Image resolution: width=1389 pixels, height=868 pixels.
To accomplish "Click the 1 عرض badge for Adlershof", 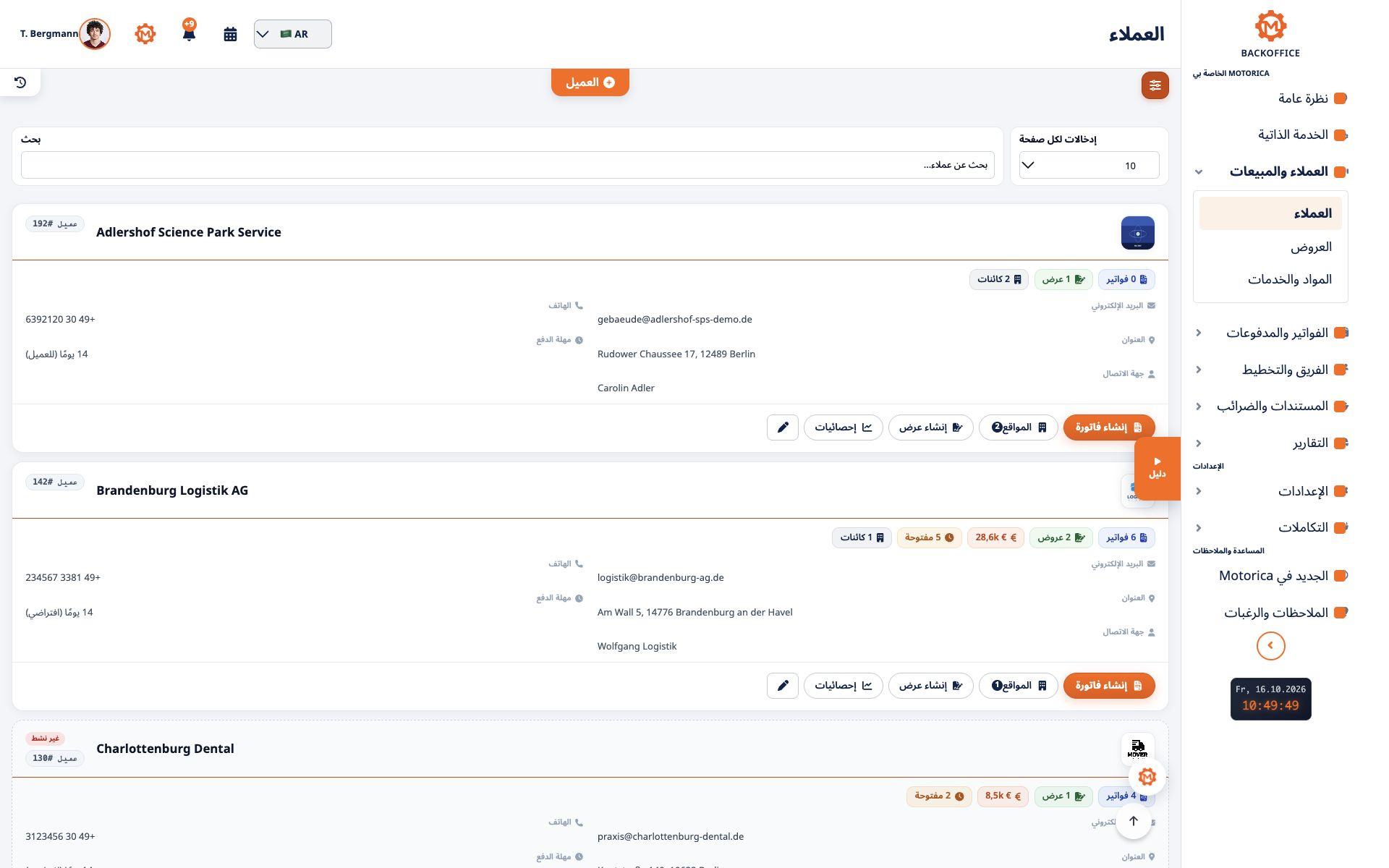I will [x=1063, y=279].
